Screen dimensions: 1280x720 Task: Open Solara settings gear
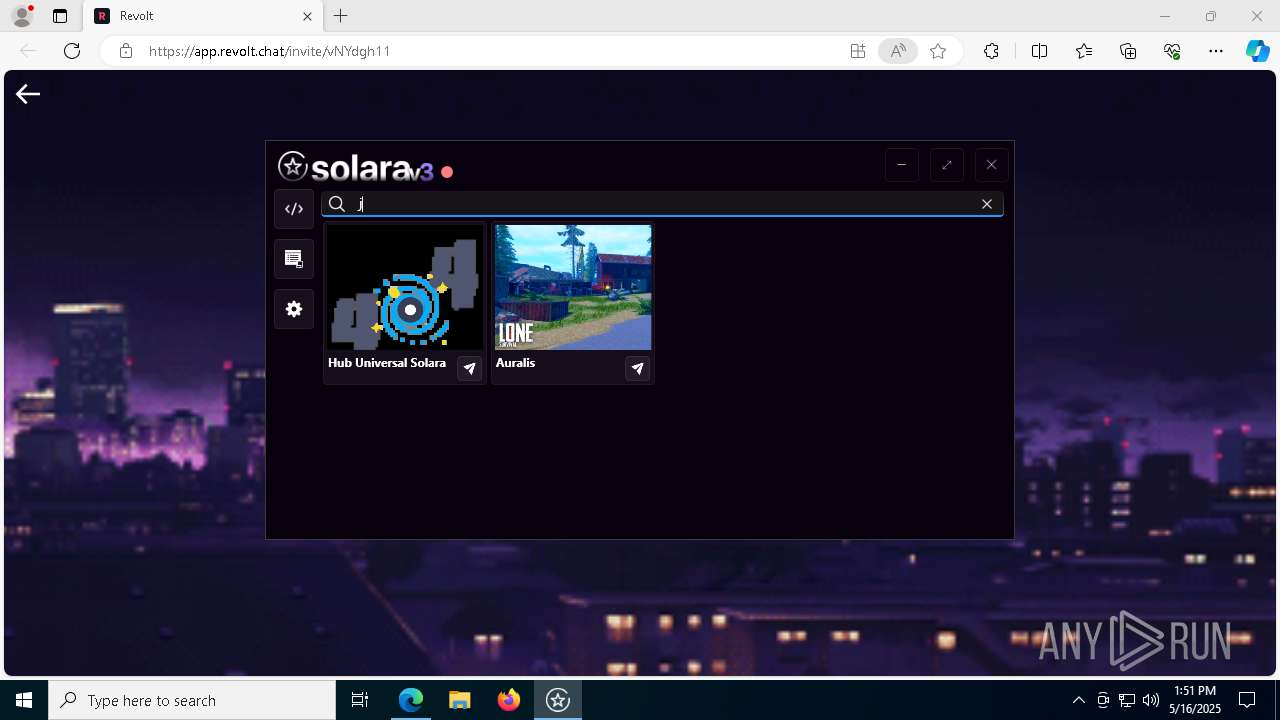pos(294,309)
